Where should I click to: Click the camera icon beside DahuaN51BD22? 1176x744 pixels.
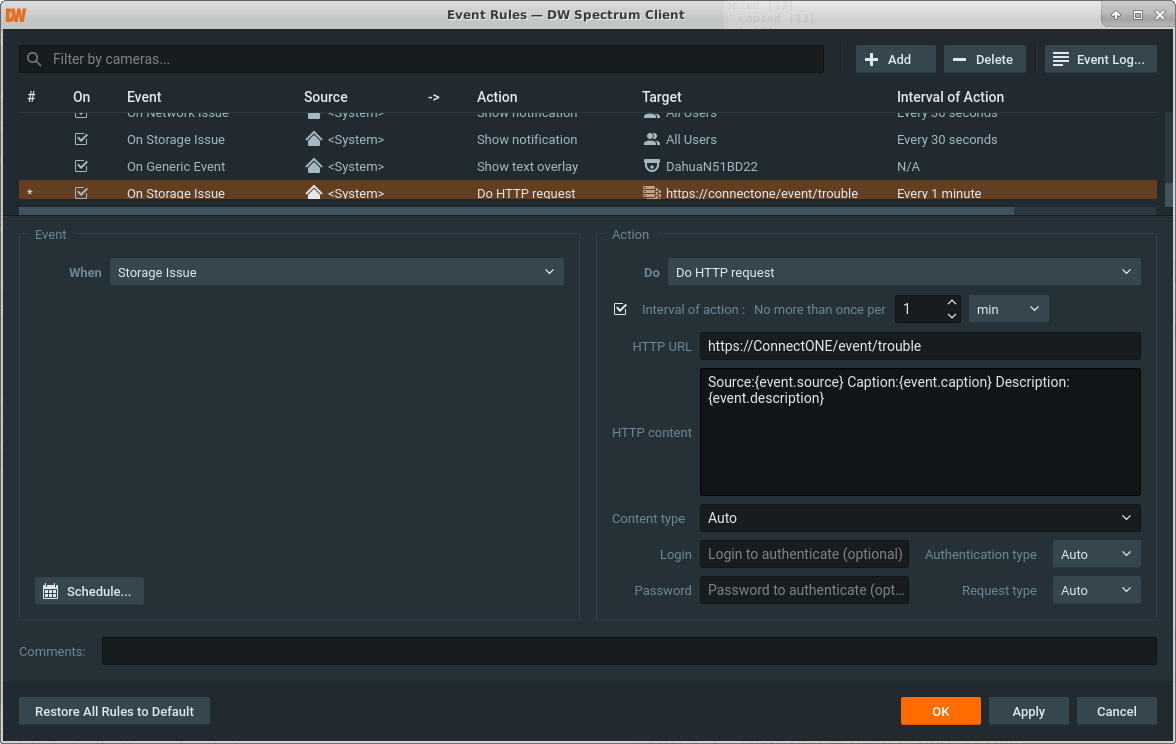(x=651, y=166)
